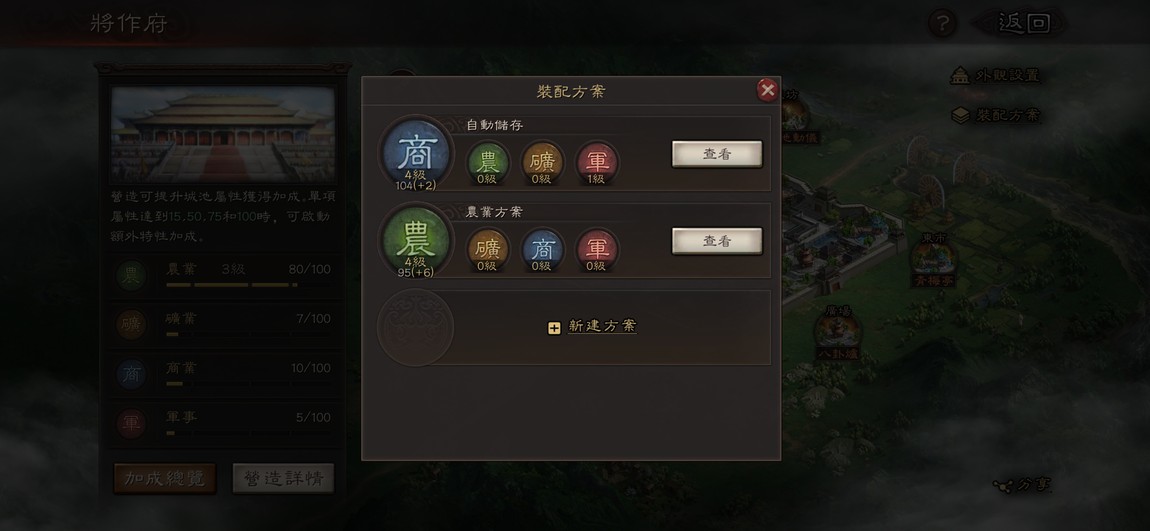The image size is (1150, 531).
Task: Select the orange 礦 0級 icon in 自動儲存
Action: pos(542,162)
